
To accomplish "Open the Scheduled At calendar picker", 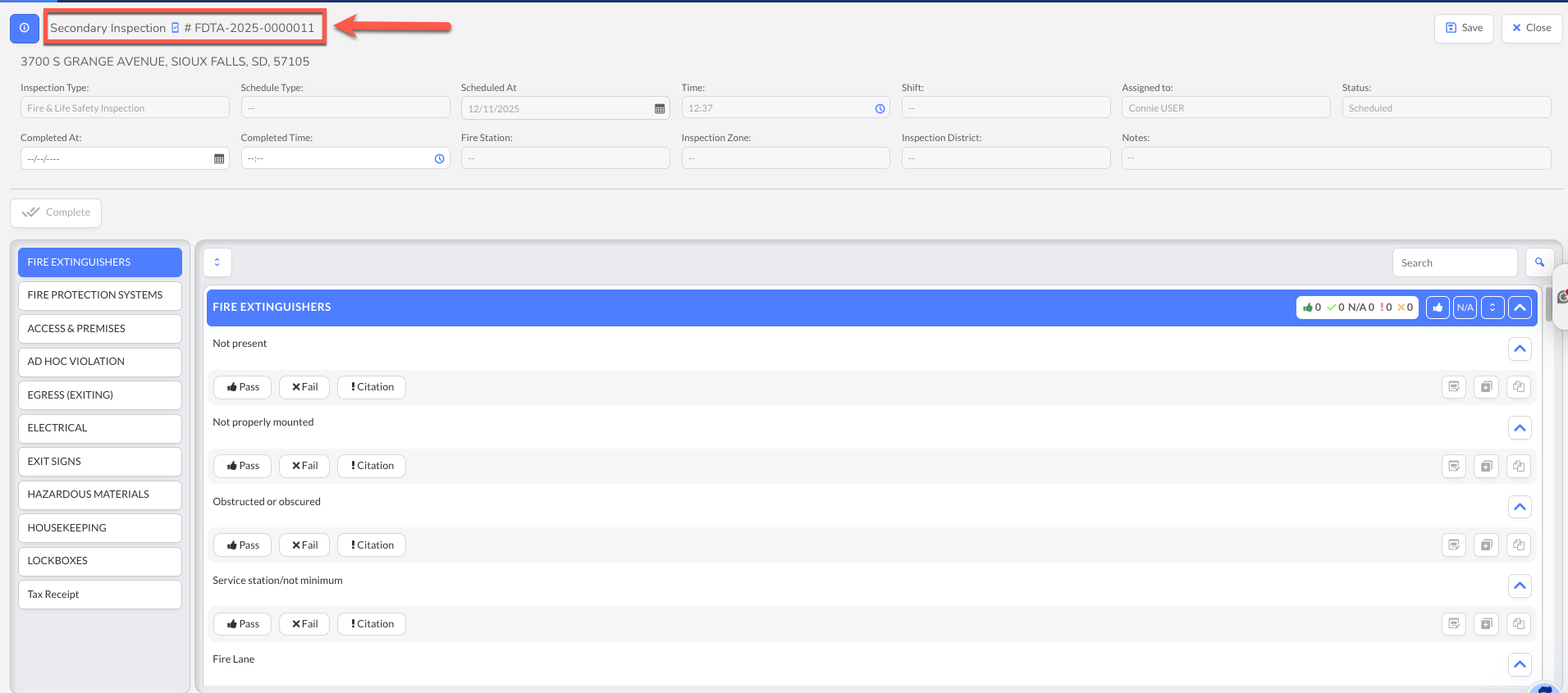I will (659, 109).
